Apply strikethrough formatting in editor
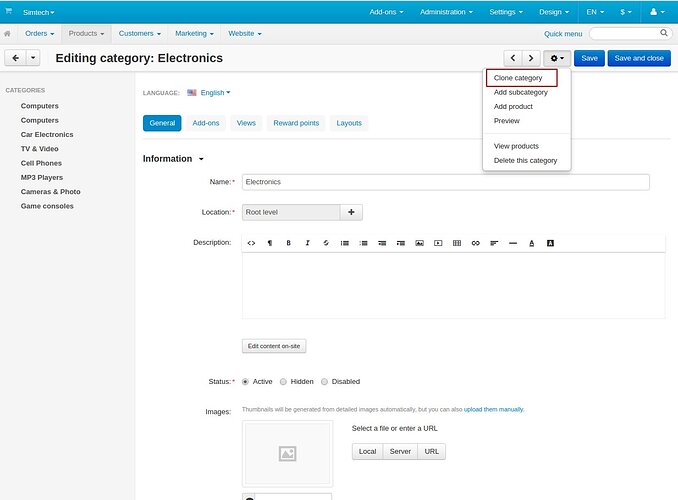Viewport: 678px width, 500px height. click(326, 243)
